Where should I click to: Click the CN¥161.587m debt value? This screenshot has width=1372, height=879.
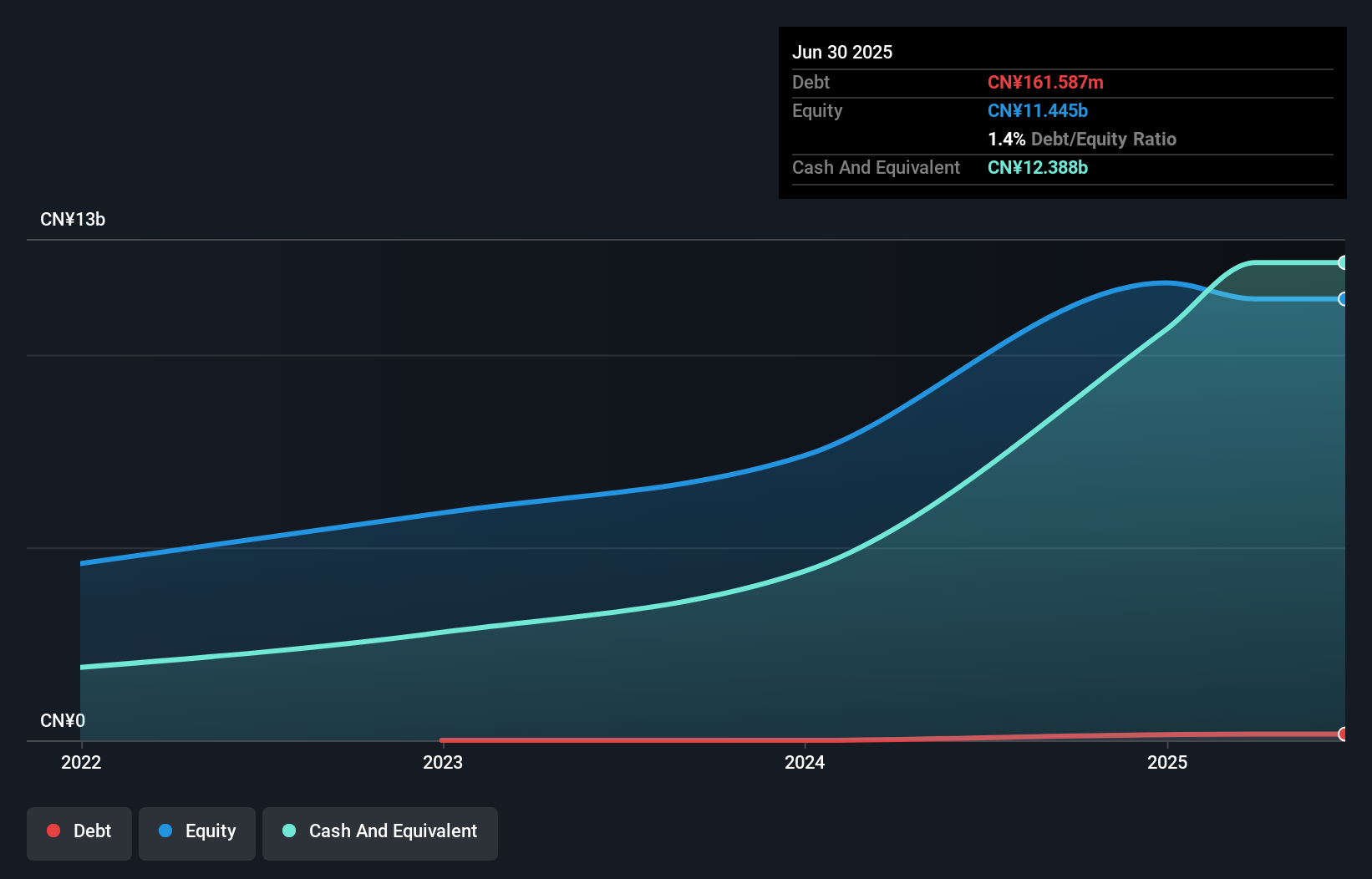coord(1046,82)
